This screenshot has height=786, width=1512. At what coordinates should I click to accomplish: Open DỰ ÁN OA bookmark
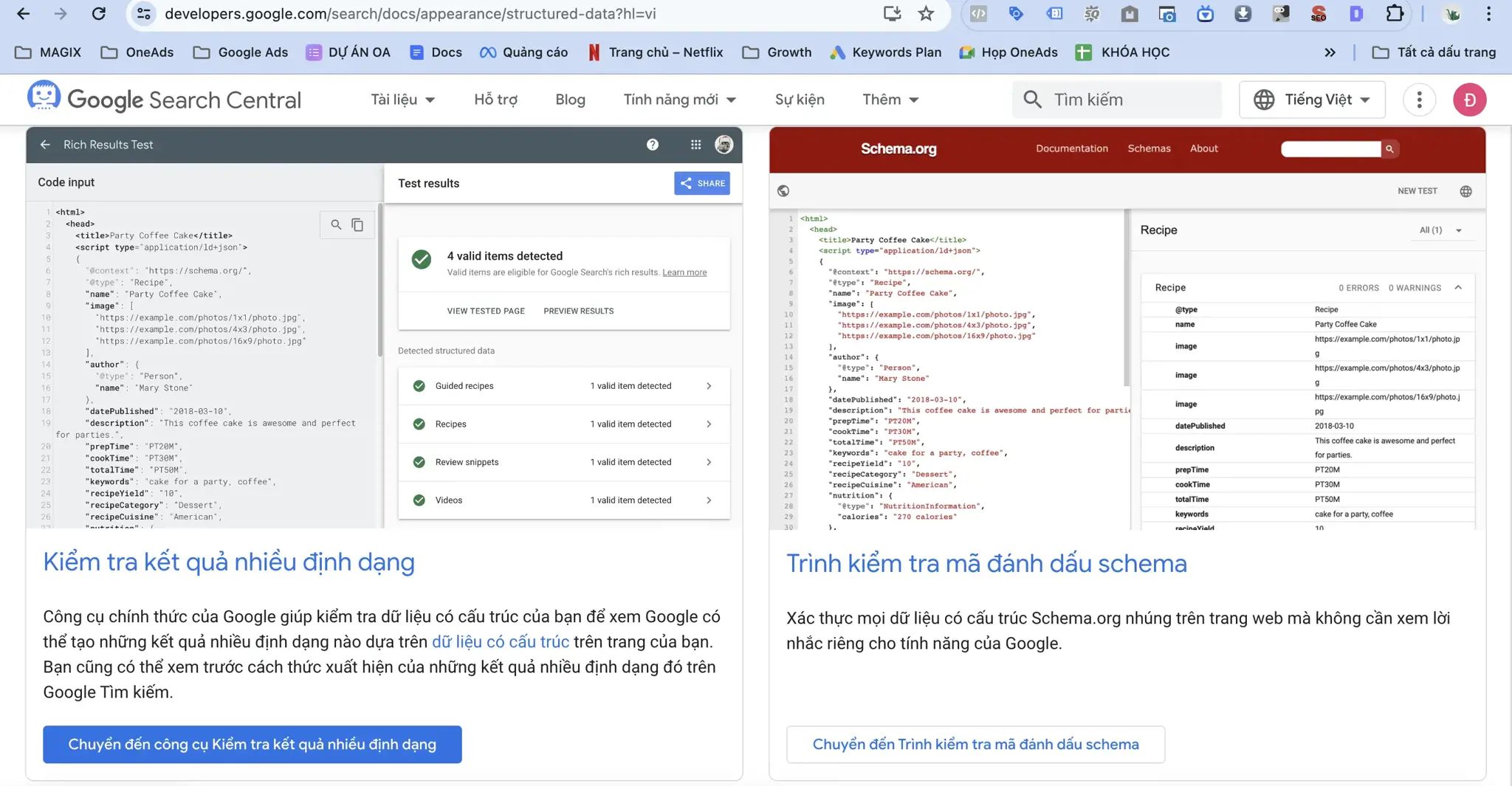click(x=348, y=52)
